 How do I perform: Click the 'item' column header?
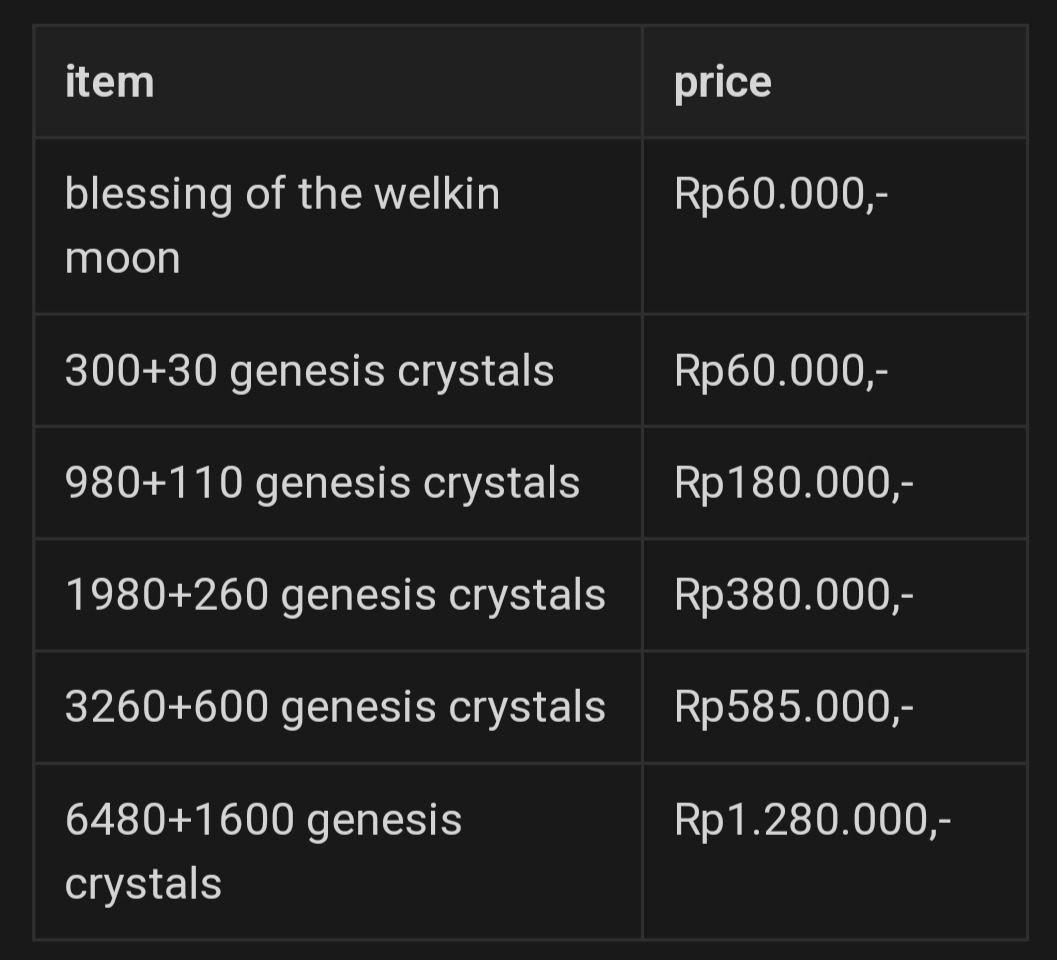(x=110, y=82)
